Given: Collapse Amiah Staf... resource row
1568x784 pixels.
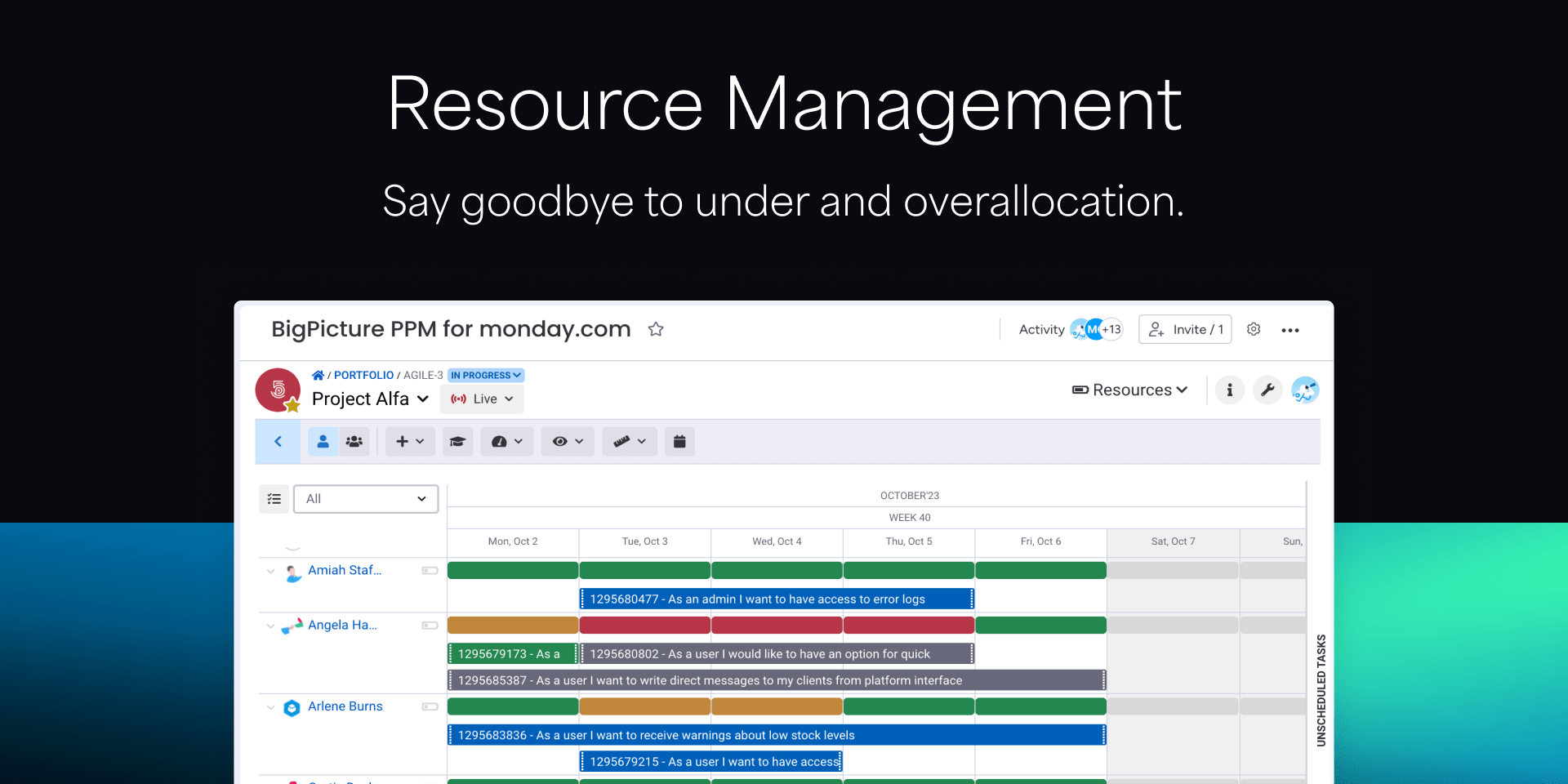Looking at the screenshot, I should (x=270, y=571).
